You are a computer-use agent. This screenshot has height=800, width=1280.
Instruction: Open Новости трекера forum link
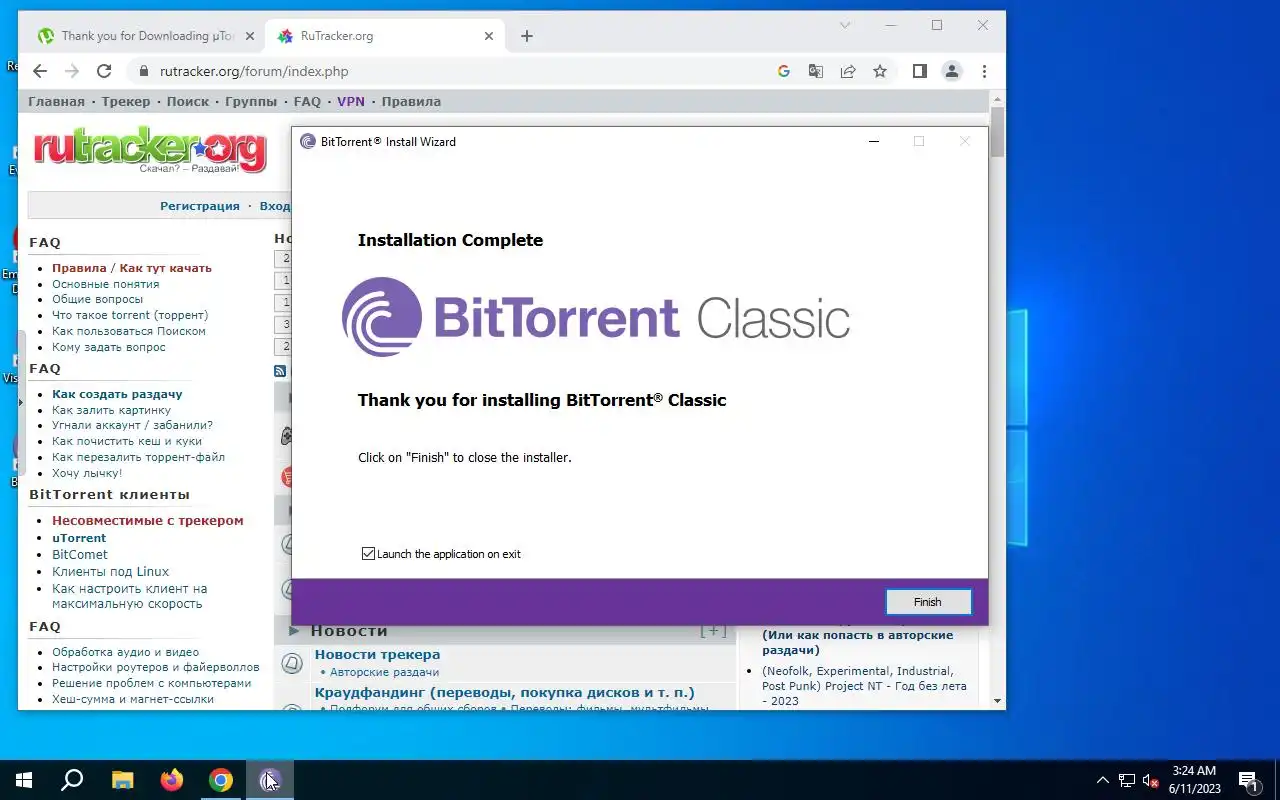(x=377, y=655)
